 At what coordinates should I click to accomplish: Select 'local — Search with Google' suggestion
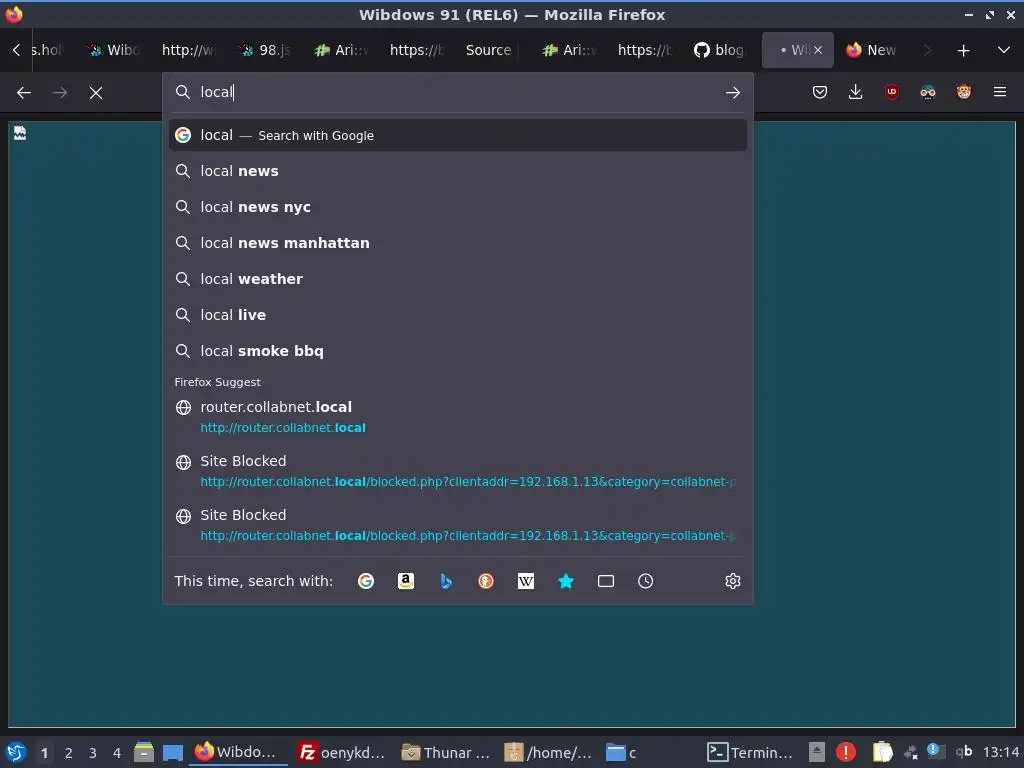pos(458,135)
